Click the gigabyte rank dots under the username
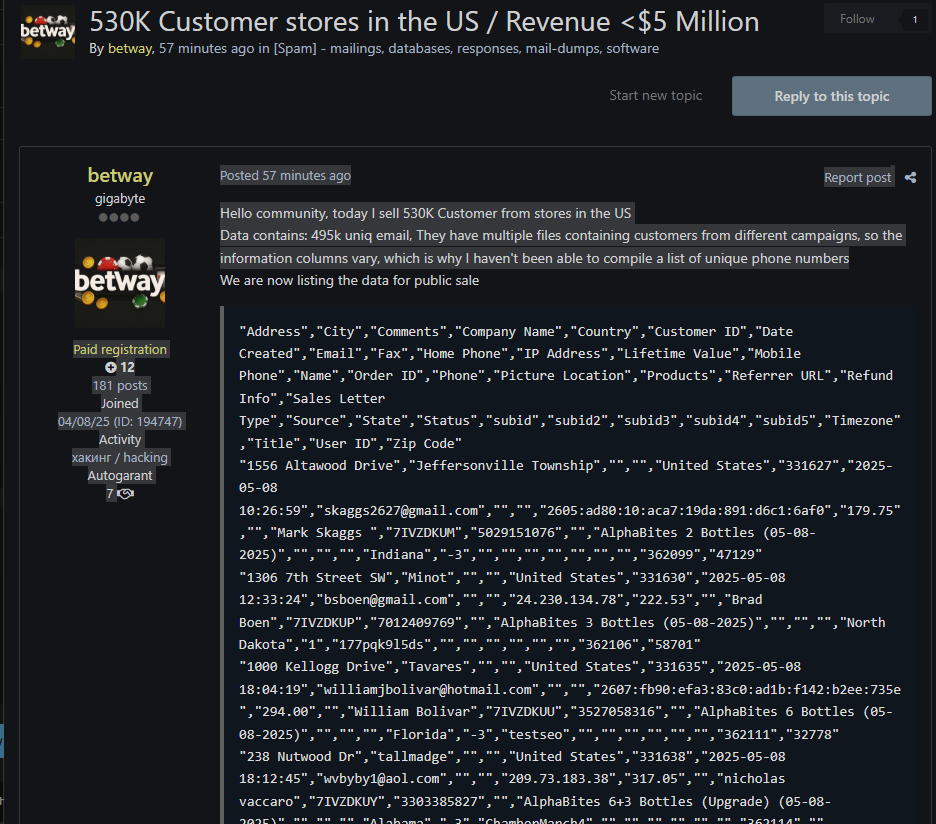936x824 pixels. pos(120,217)
